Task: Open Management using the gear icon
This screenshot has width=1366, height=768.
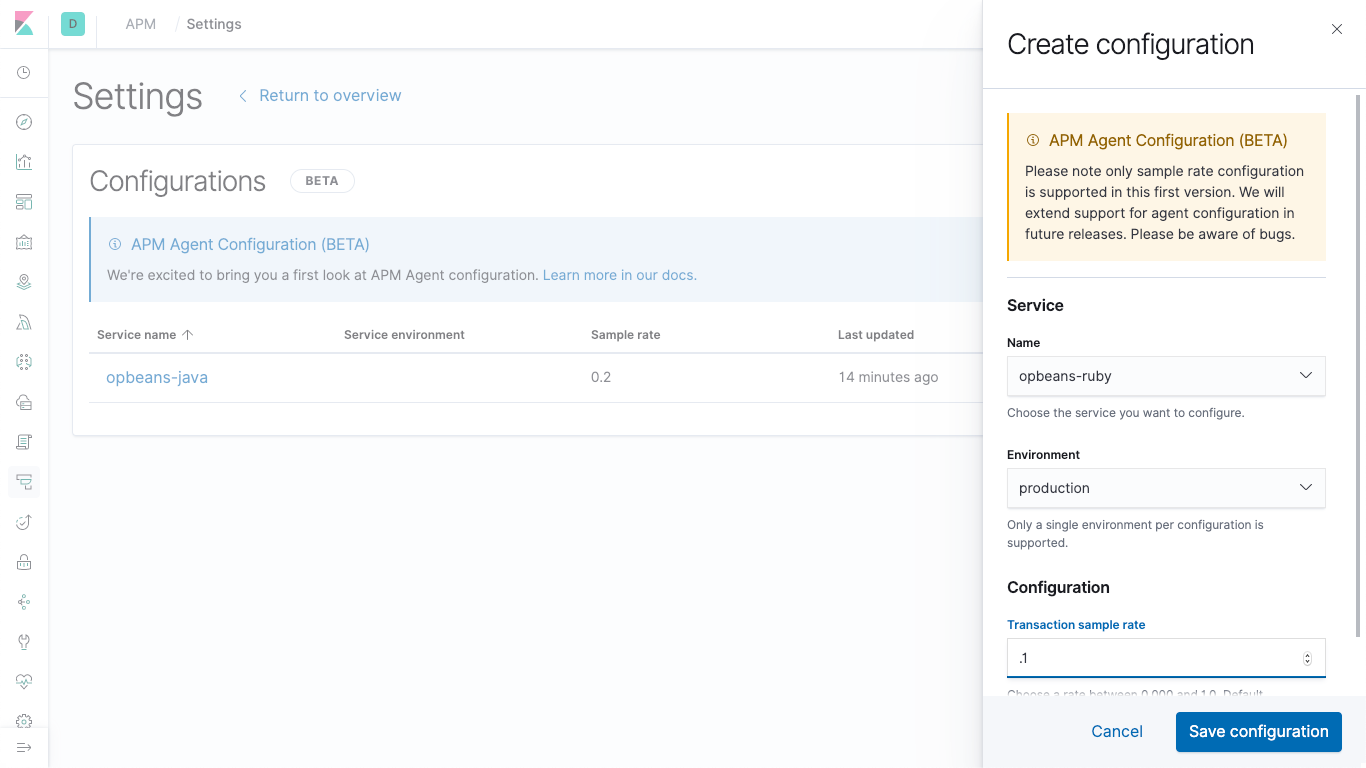Action: pos(24,721)
